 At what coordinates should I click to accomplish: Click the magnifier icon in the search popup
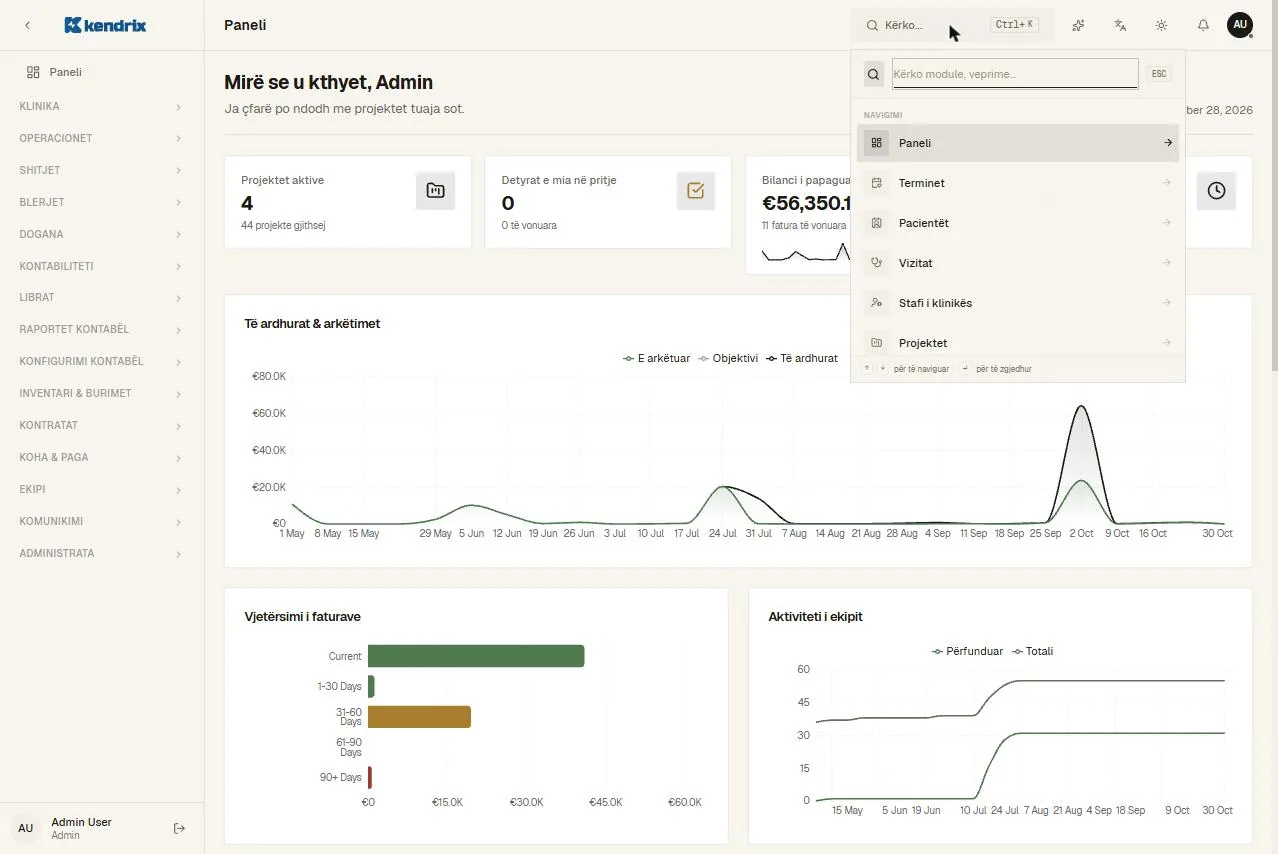(874, 74)
